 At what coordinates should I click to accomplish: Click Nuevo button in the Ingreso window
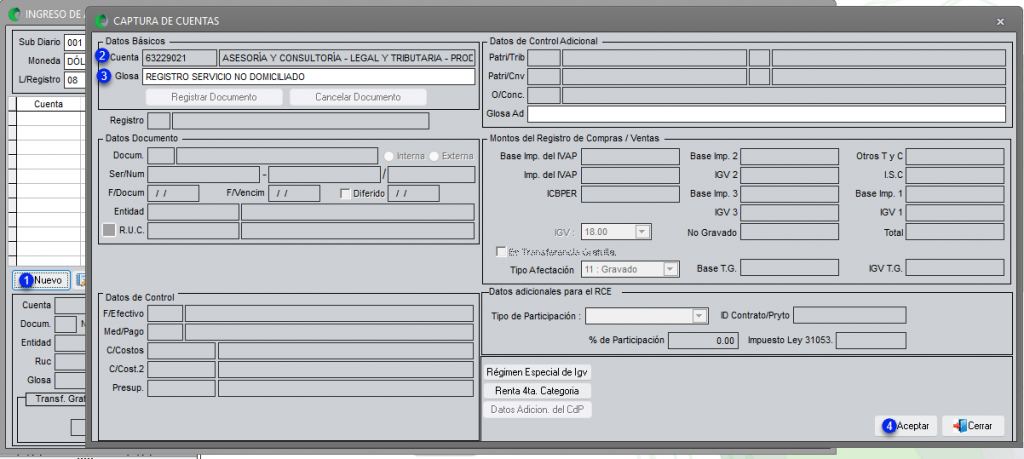click(41, 280)
